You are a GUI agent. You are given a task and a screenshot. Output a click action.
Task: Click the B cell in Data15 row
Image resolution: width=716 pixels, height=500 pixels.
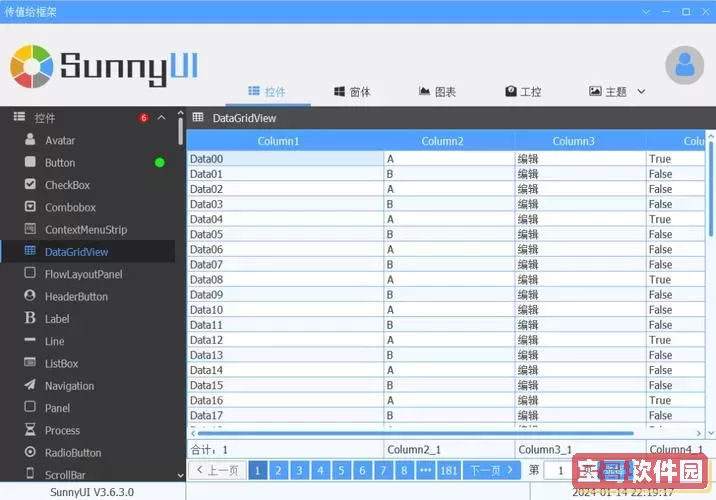click(449, 385)
